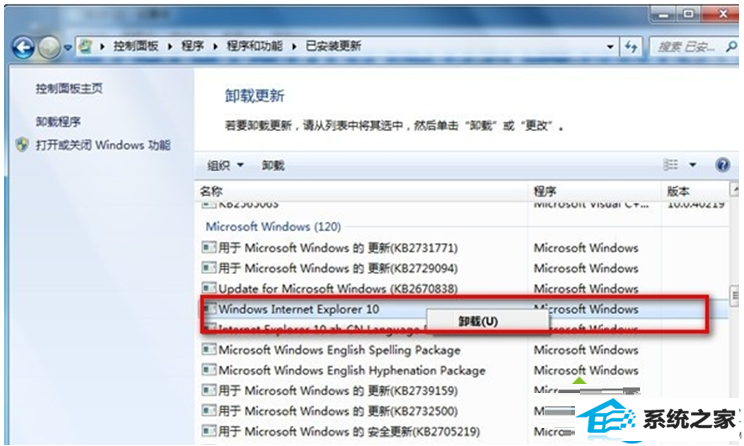
Task: Click the icon of the KB2670838 update
Action: [209, 288]
